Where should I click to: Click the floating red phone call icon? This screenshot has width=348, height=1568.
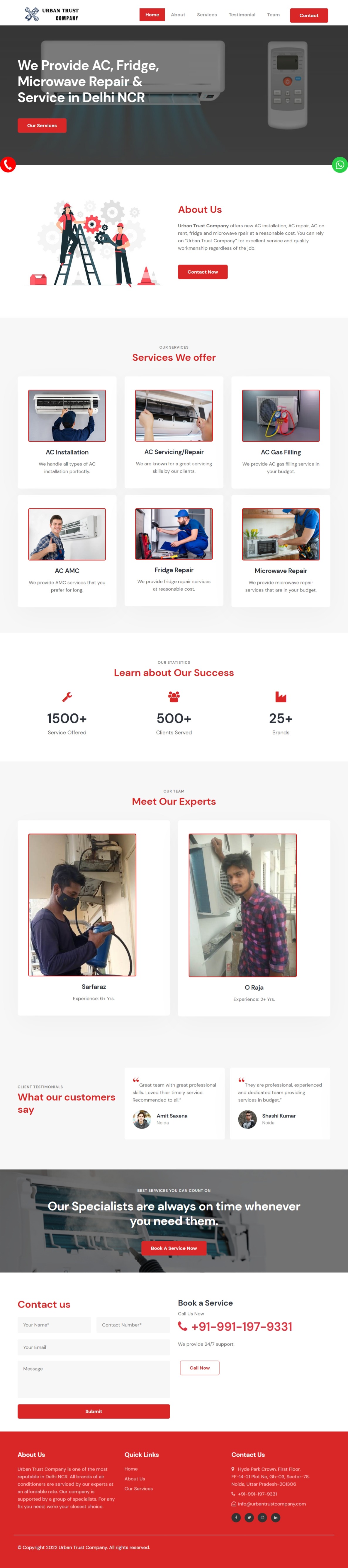(7, 164)
